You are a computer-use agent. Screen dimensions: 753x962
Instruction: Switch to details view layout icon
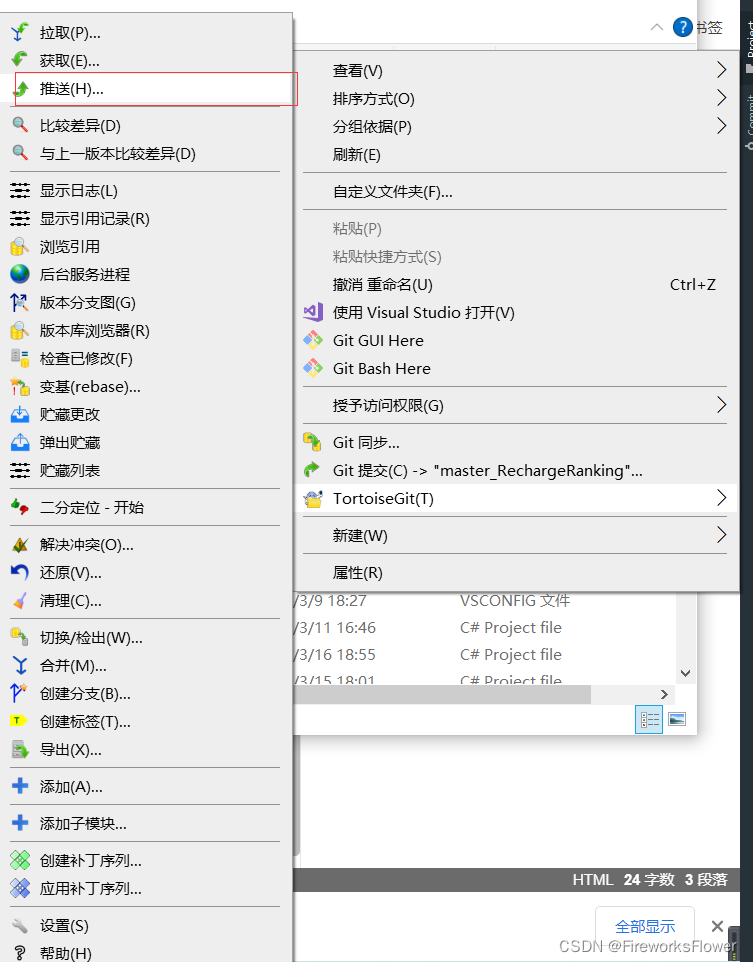(x=649, y=719)
